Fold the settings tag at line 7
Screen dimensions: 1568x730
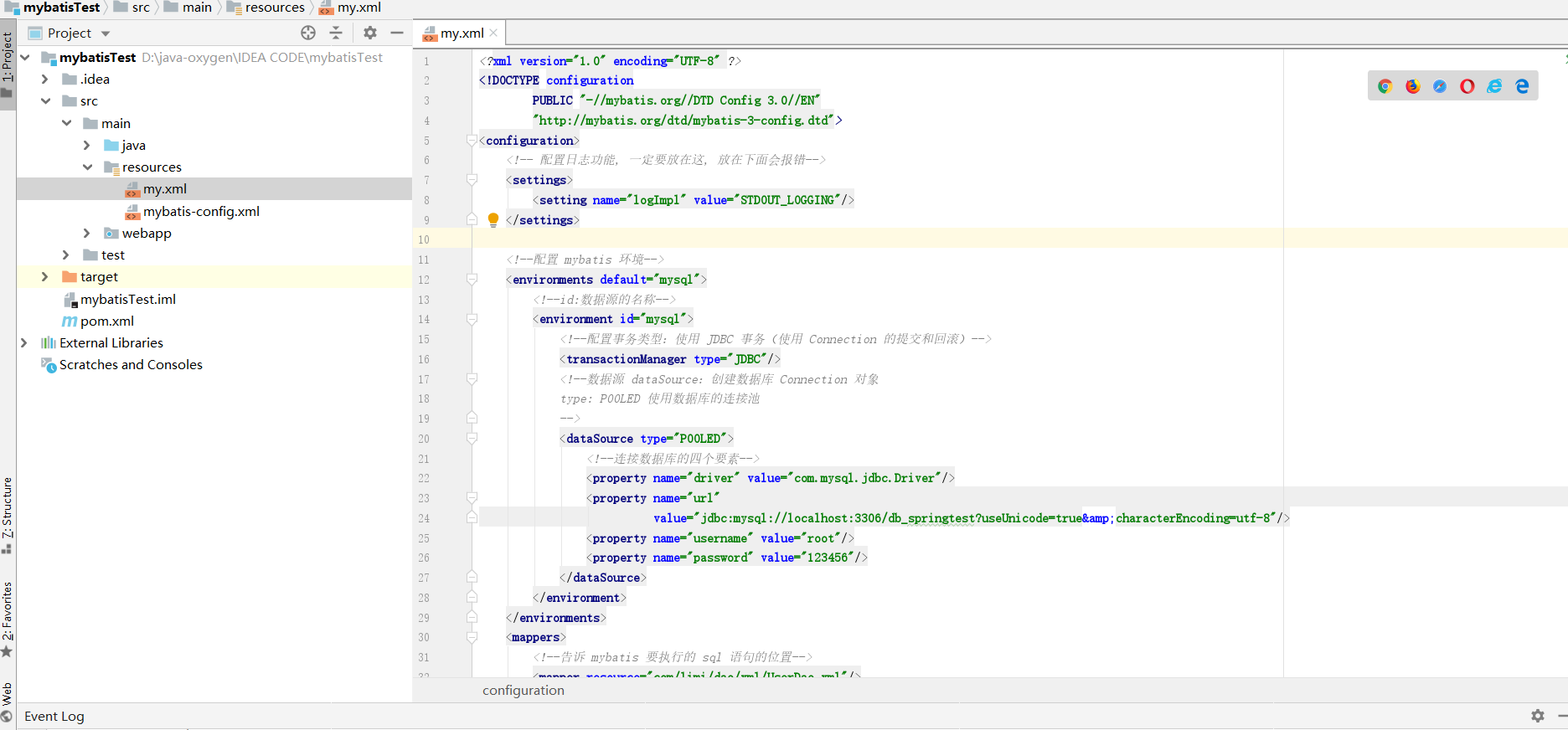pyautogui.click(x=472, y=179)
